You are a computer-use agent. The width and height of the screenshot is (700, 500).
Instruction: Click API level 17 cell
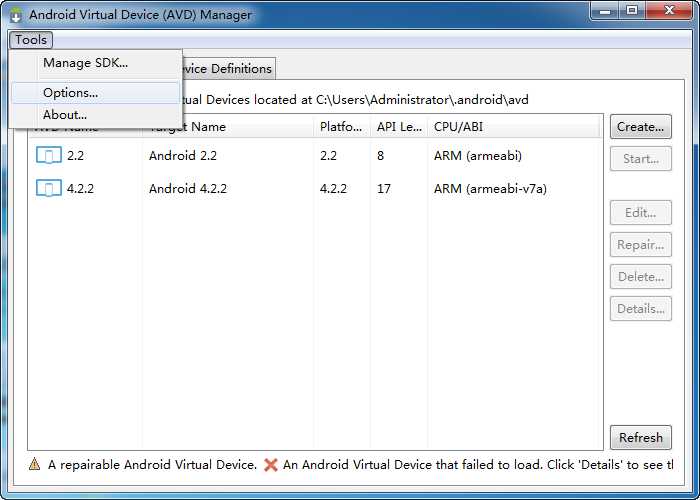pos(383,188)
